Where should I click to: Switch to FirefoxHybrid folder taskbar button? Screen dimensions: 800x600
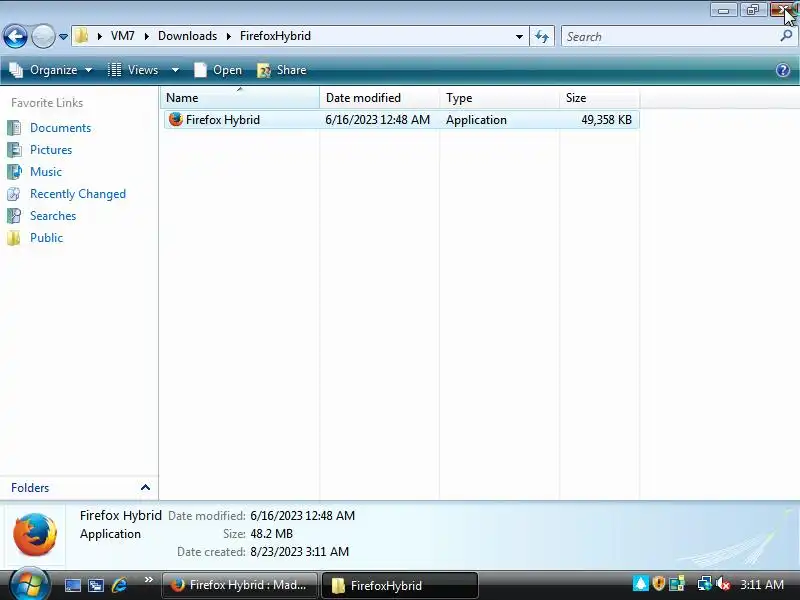(399, 585)
